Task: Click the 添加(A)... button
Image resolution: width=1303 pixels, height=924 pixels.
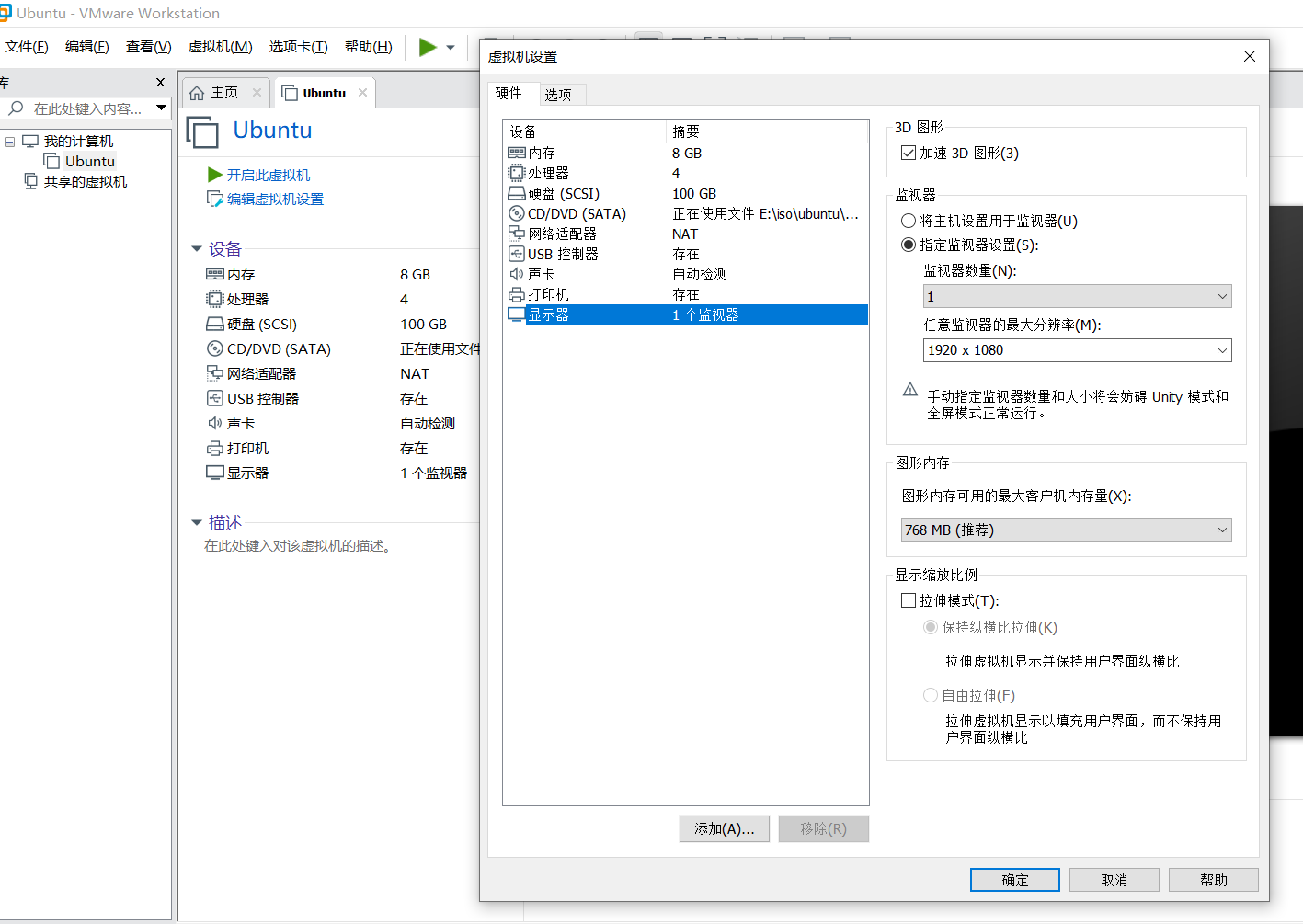Action: tap(725, 828)
